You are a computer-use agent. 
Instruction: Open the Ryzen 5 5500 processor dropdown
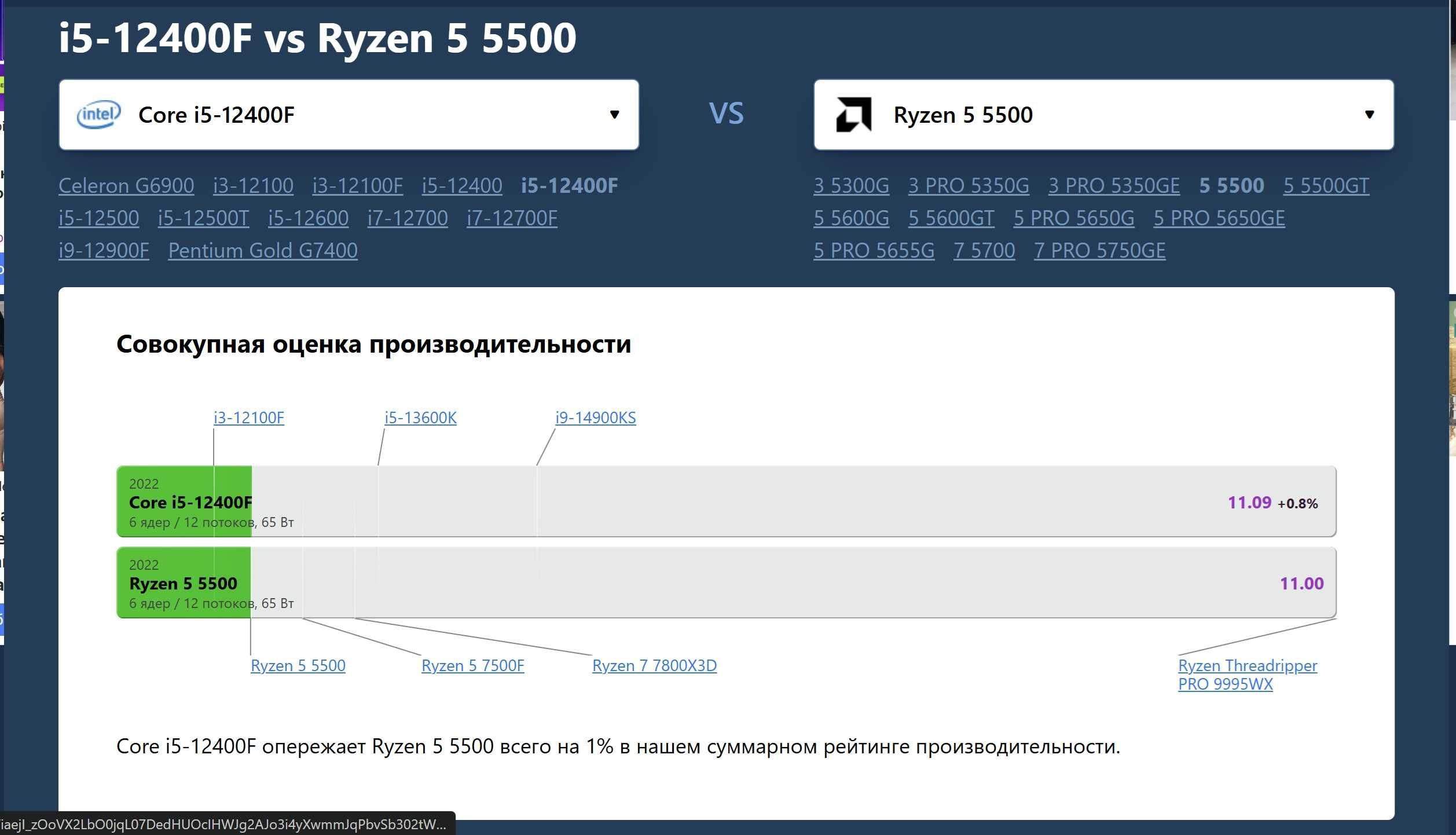point(1103,115)
